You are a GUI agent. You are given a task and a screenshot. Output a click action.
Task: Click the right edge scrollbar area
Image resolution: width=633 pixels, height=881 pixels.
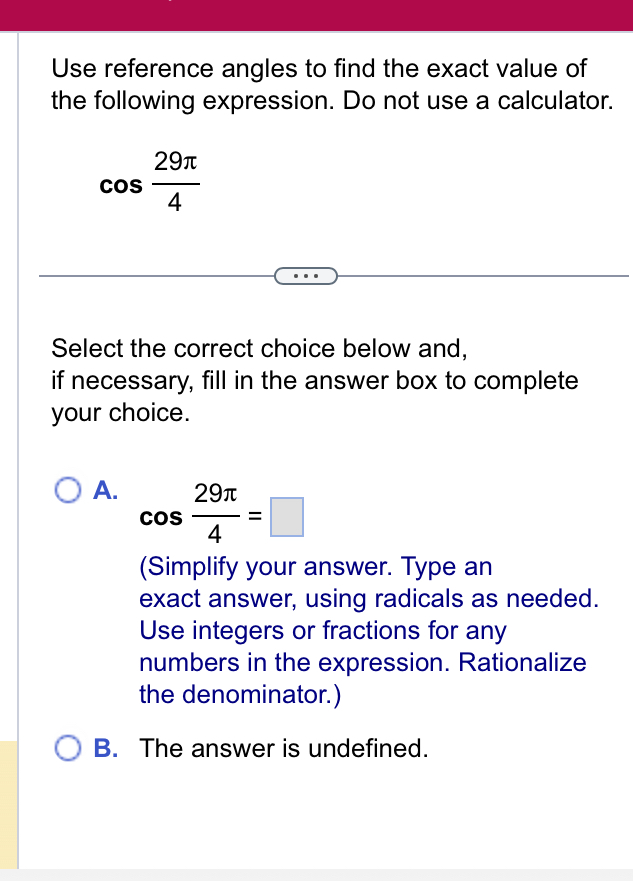point(629,440)
